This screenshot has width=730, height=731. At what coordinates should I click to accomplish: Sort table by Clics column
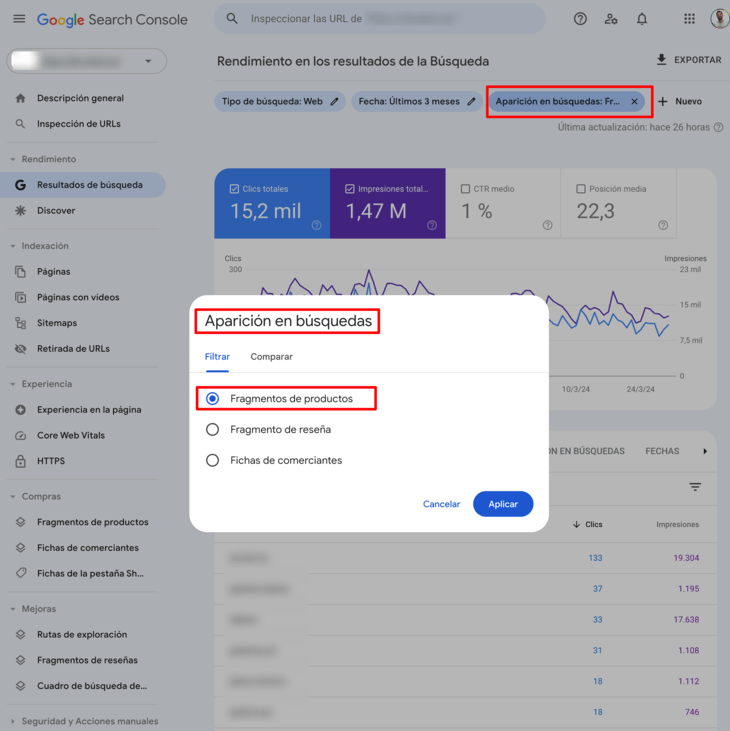pos(587,524)
